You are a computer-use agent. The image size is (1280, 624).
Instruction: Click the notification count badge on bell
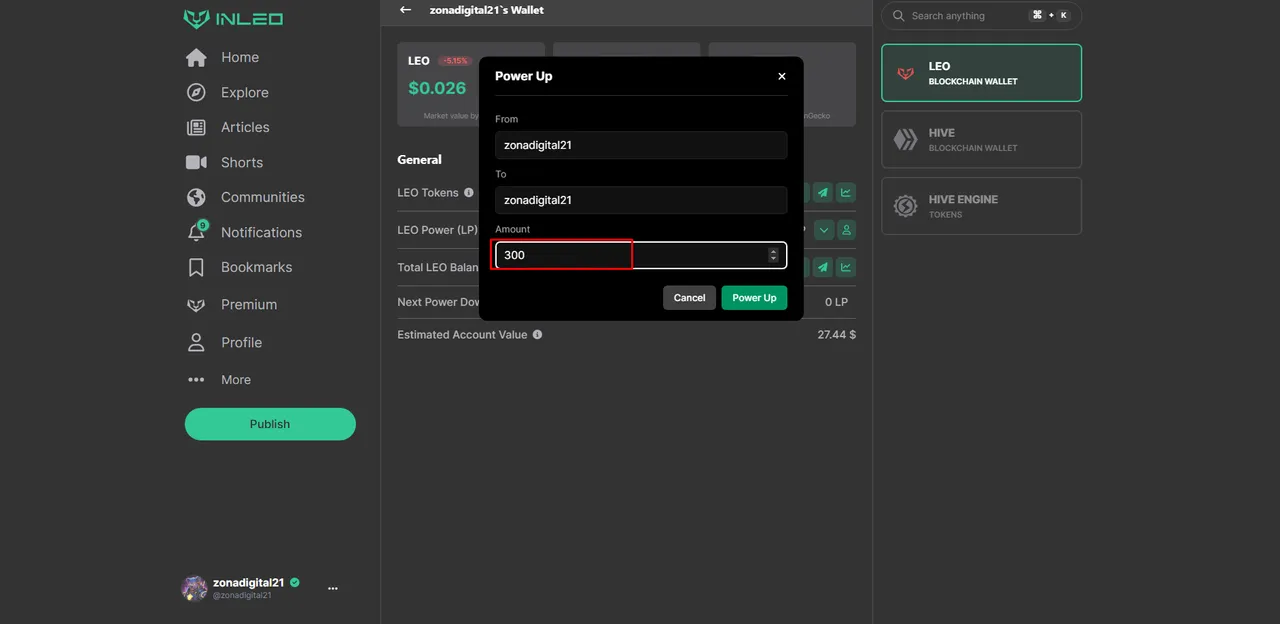[x=203, y=225]
